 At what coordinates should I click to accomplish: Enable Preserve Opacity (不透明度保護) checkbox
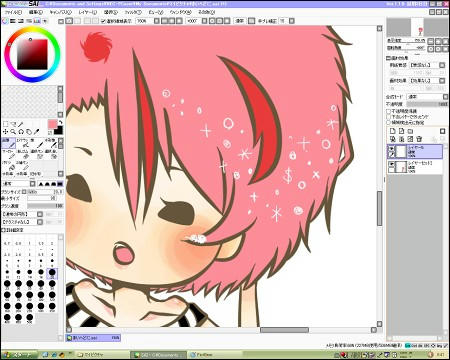[388, 111]
